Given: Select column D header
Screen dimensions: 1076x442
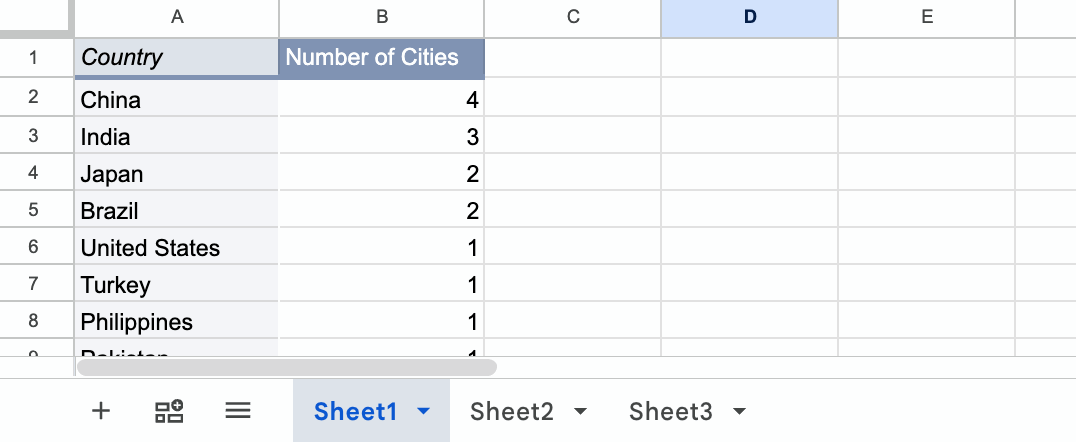Looking at the screenshot, I should pos(749,18).
